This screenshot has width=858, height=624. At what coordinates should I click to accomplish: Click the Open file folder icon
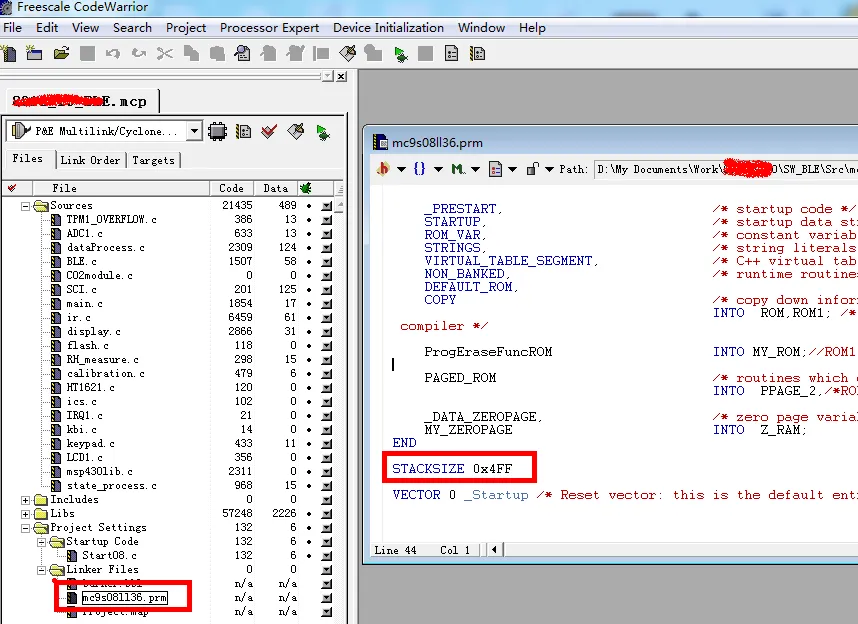[x=61, y=54]
